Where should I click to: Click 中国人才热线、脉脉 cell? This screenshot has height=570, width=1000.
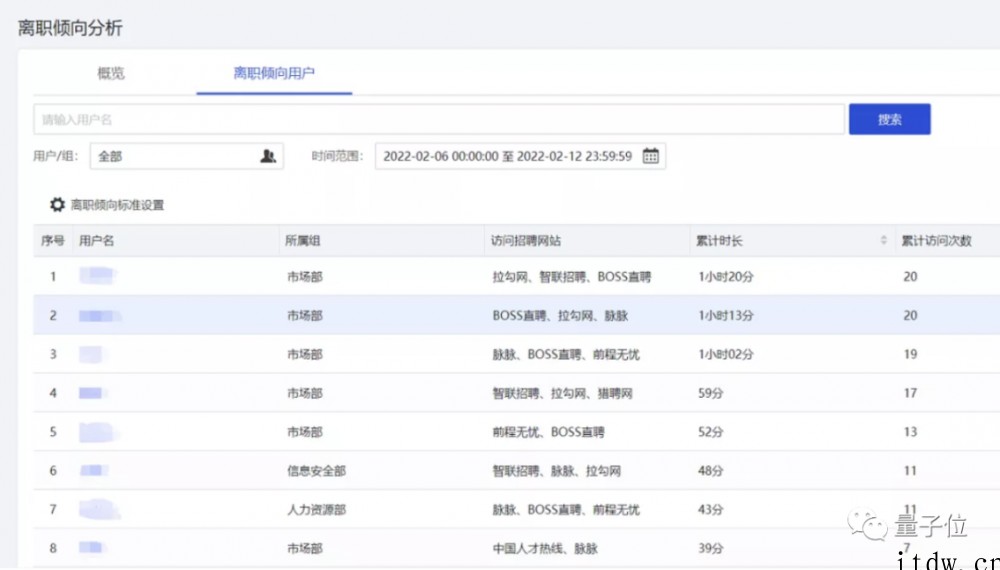point(545,548)
